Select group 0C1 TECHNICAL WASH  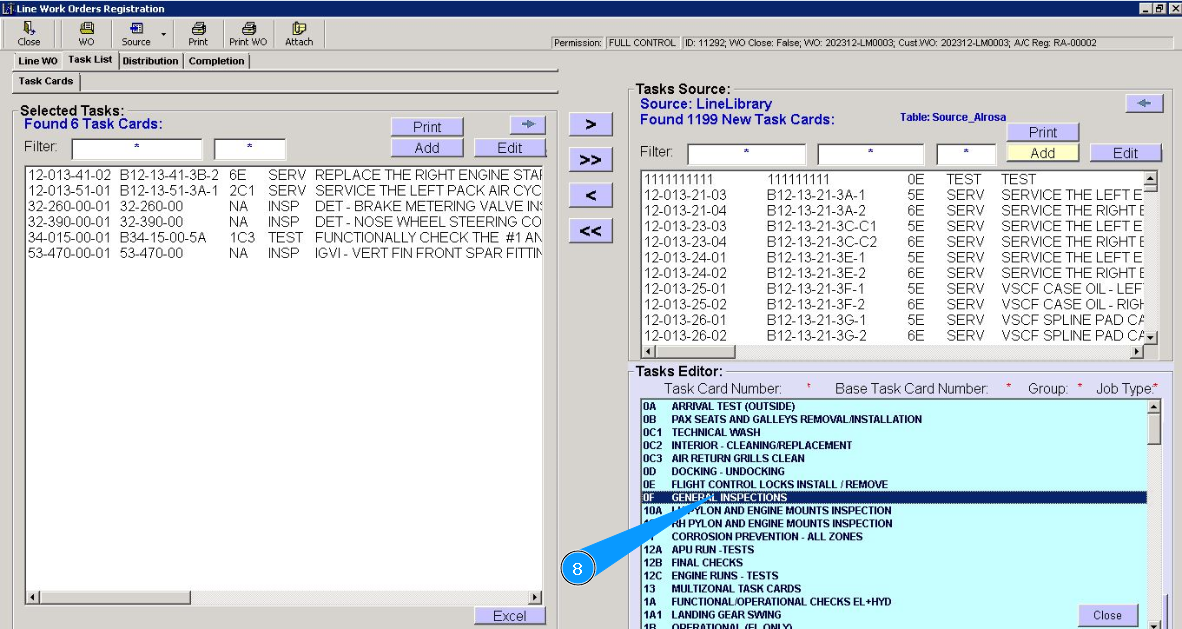point(894,432)
